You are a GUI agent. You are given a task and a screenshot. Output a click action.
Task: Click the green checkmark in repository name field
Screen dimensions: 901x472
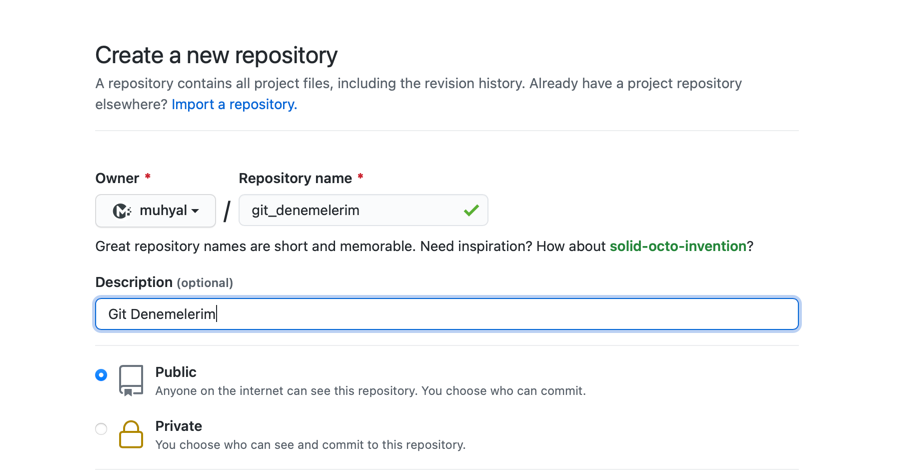click(x=471, y=211)
